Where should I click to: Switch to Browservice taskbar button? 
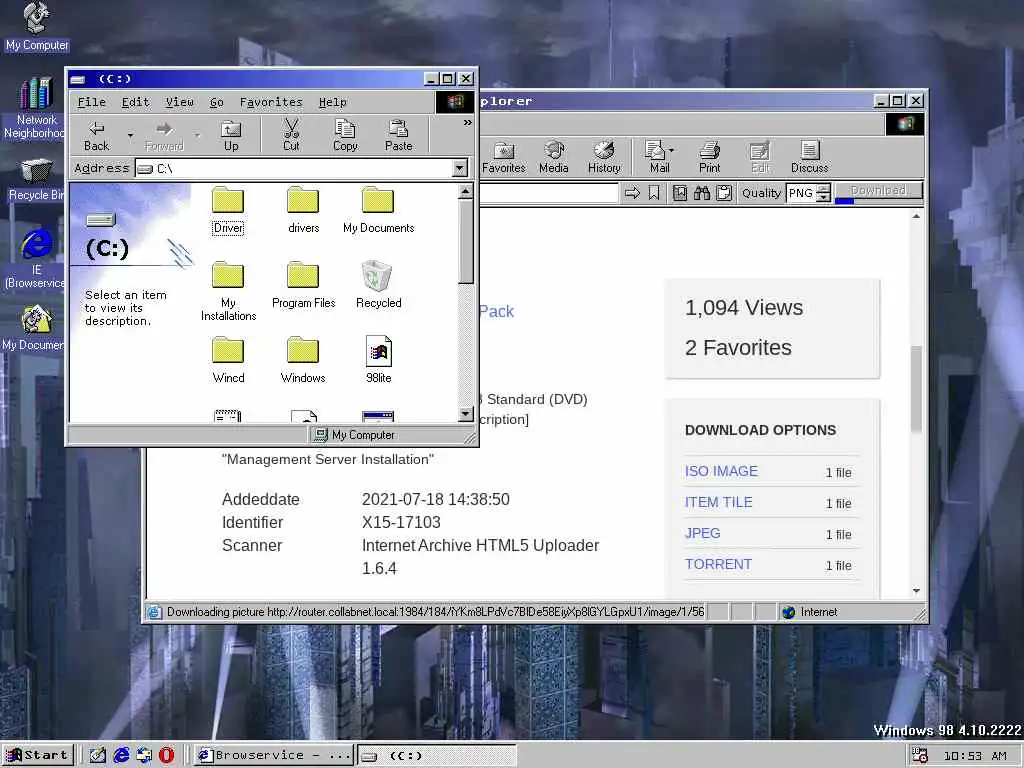(274, 756)
